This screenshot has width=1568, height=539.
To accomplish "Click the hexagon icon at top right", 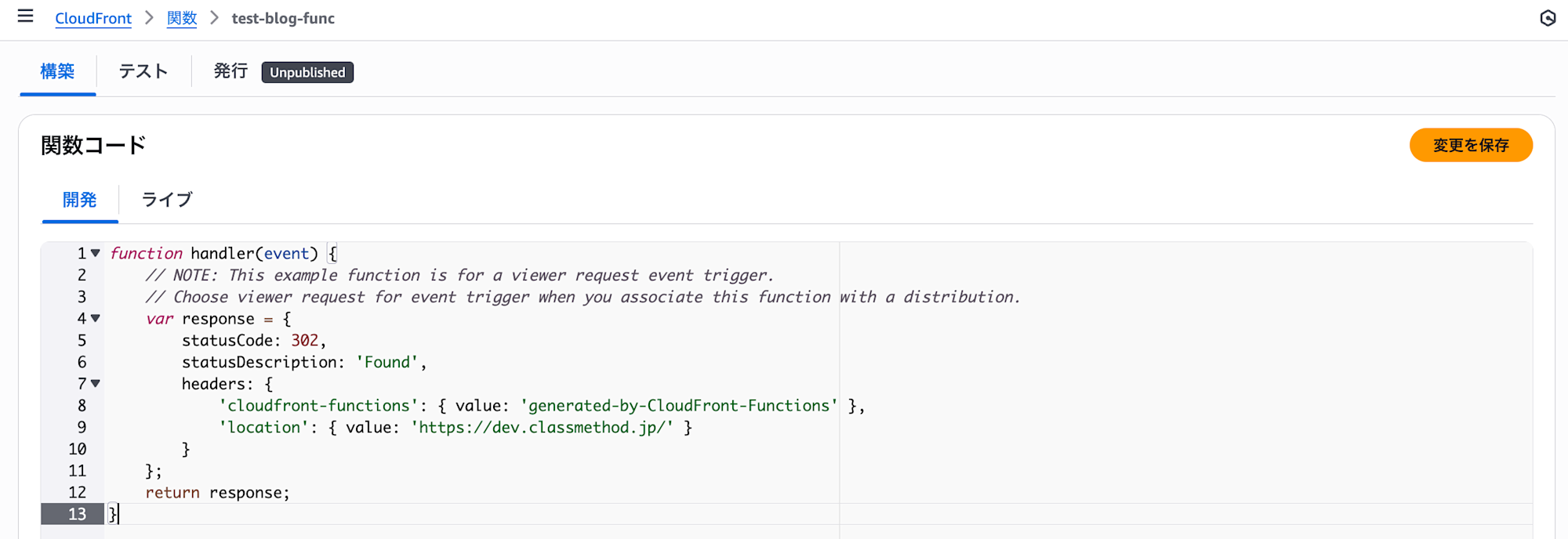I will [x=1547, y=18].
